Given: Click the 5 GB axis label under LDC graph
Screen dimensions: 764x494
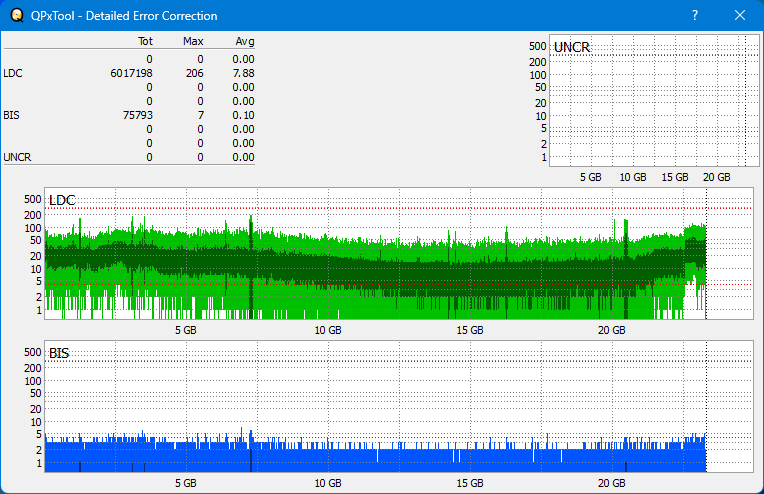Looking at the screenshot, I should pyautogui.click(x=186, y=330).
